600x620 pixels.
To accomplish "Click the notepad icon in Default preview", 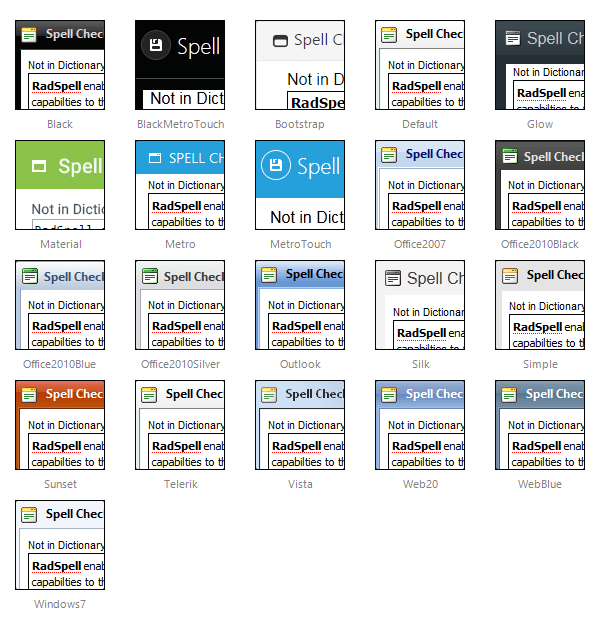I will point(389,35).
